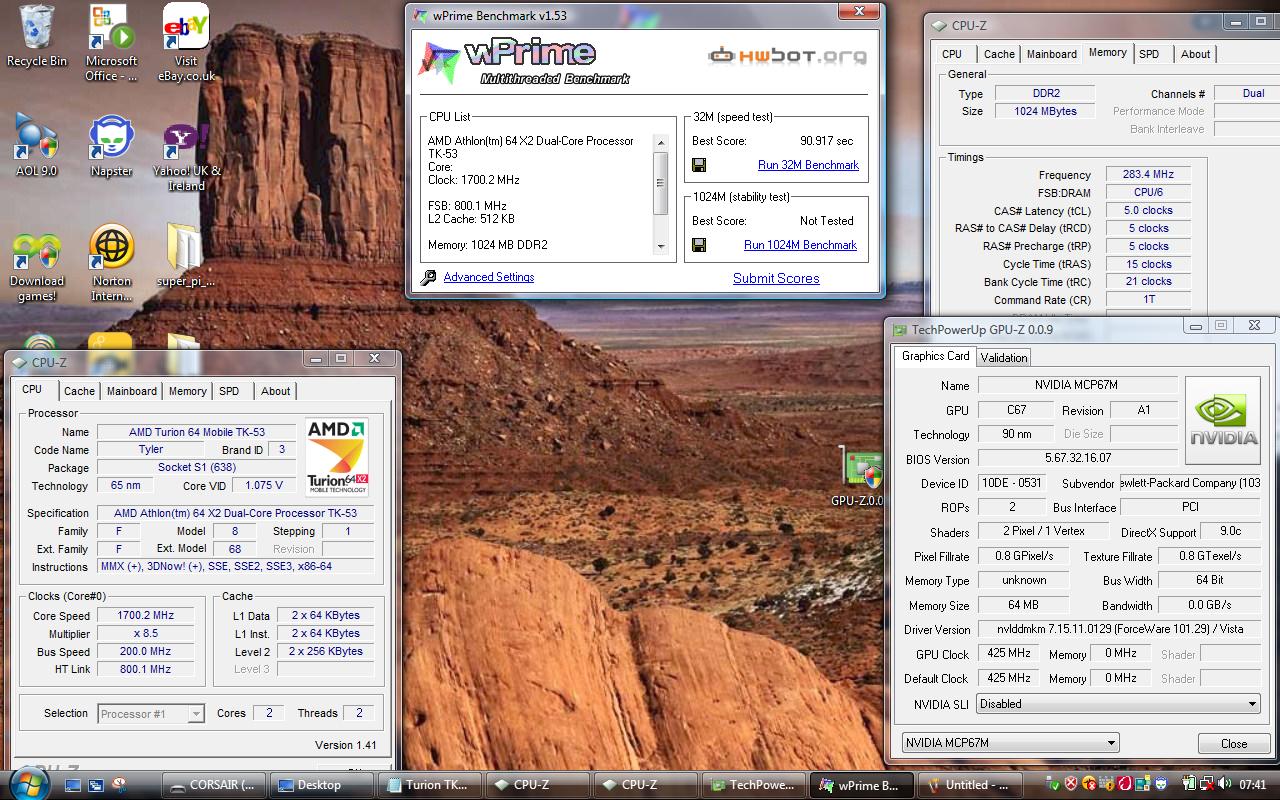Open the Memory tab in left CPU-Z window
Image resolution: width=1280 pixels, height=800 pixels.
tap(187, 391)
